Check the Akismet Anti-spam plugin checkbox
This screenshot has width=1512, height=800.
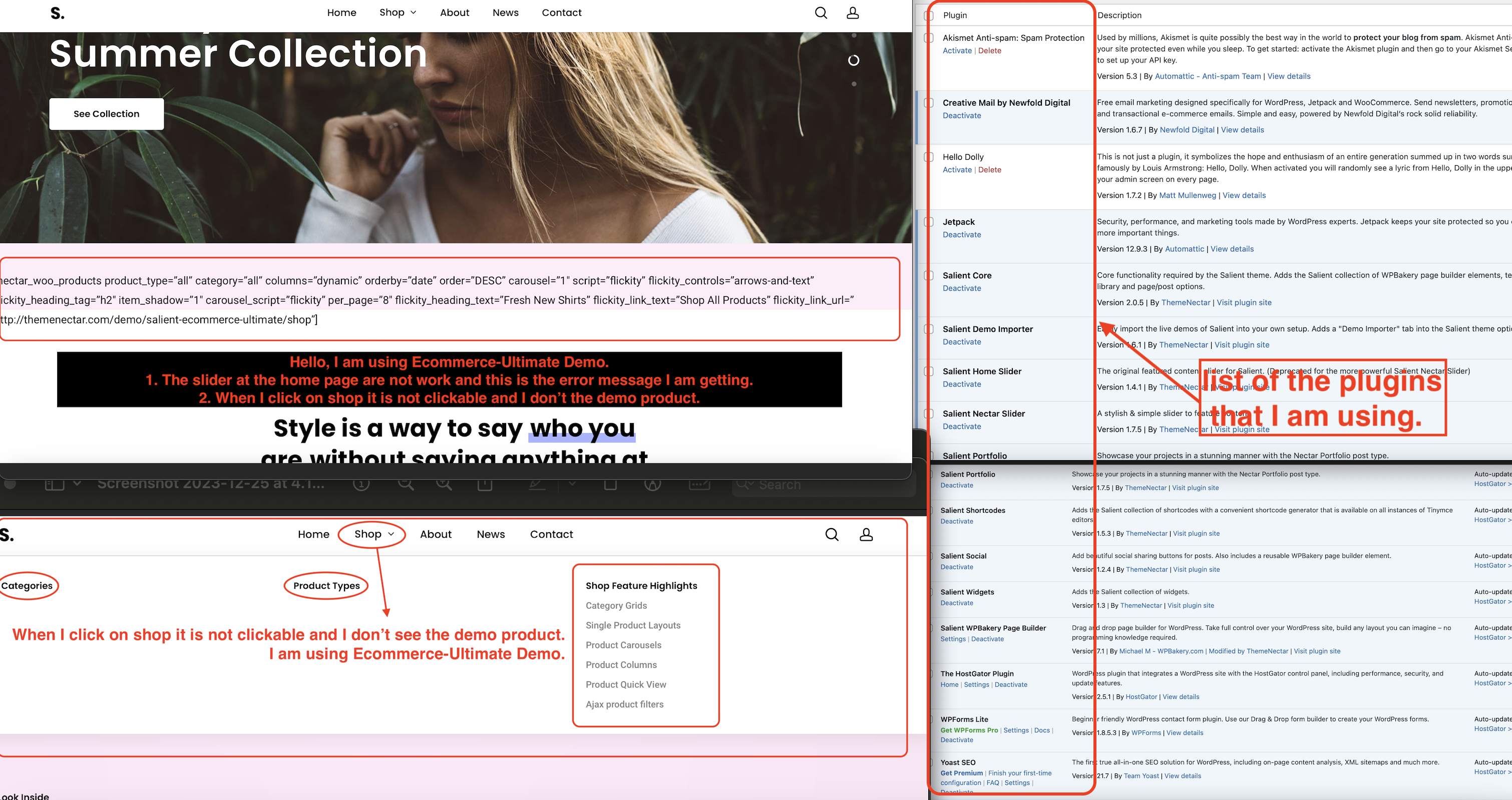pyautogui.click(x=929, y=38)
